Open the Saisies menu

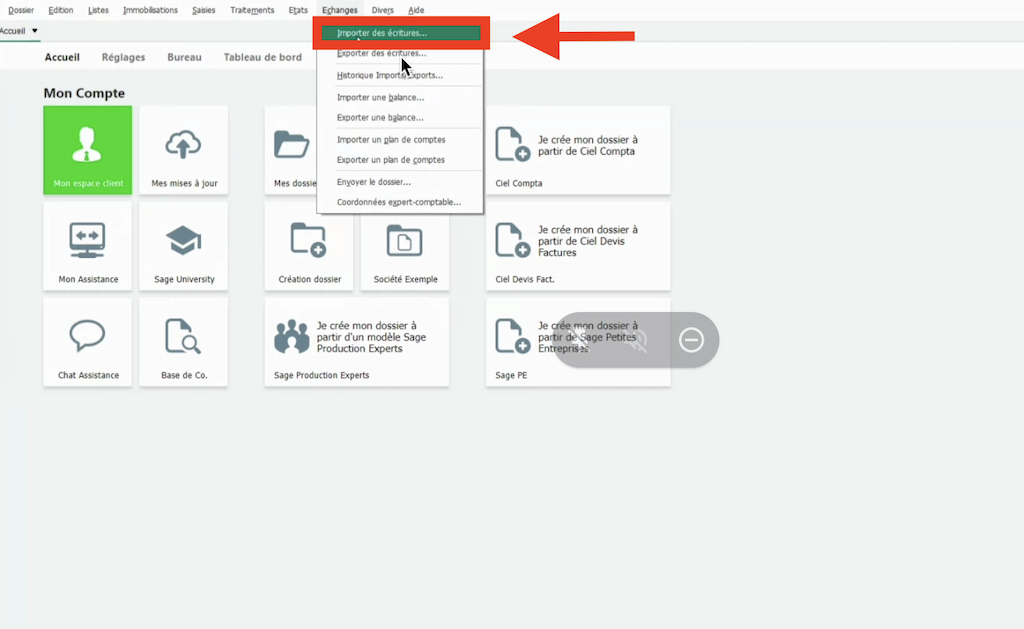[204, 10]
